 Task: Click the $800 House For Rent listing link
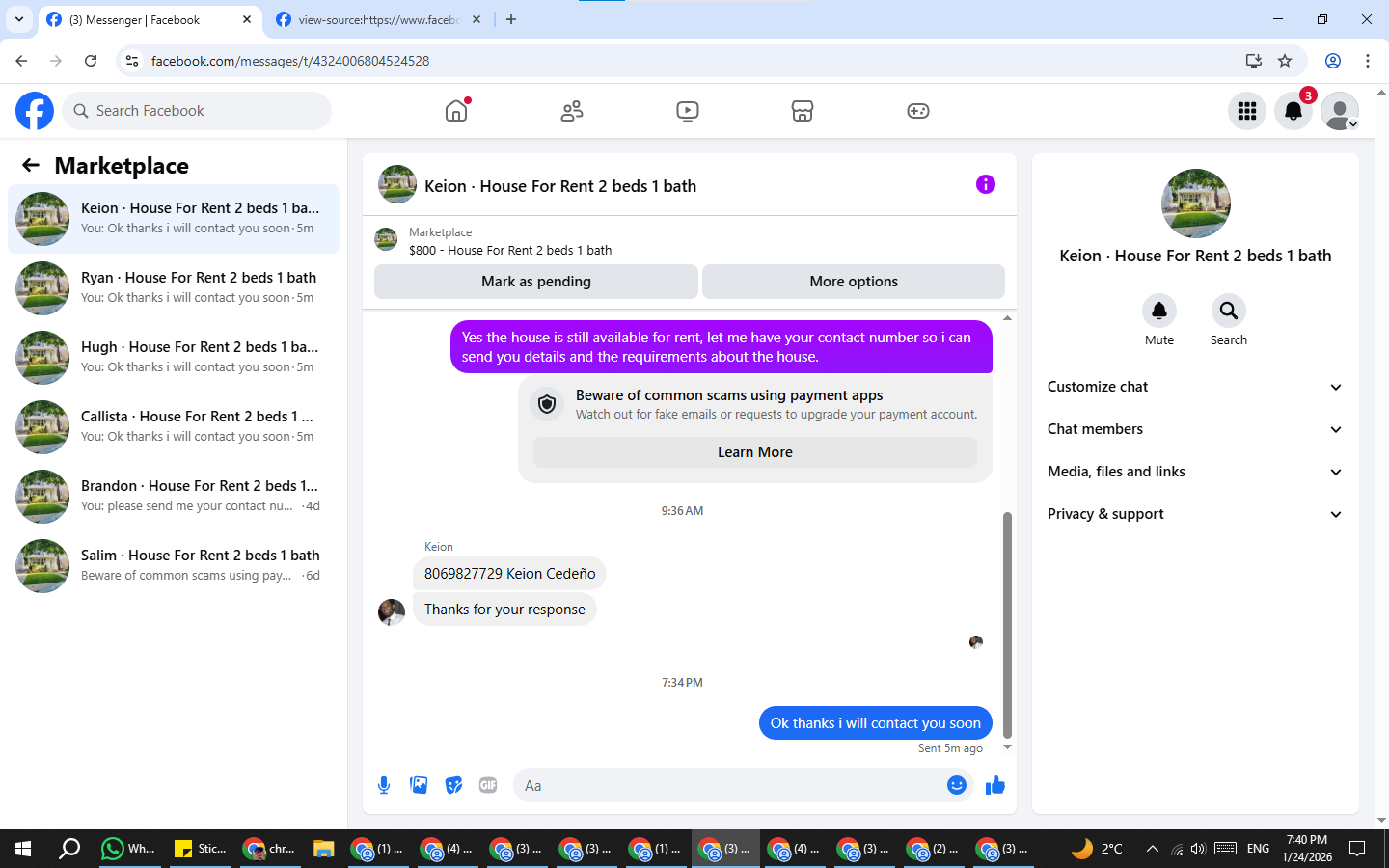510,250
